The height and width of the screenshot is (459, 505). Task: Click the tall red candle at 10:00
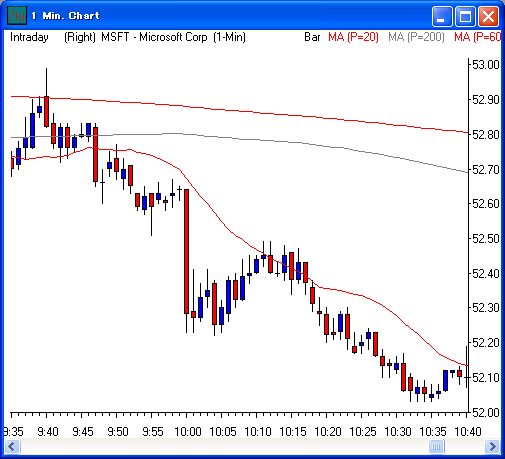click(x=186, y=251)
